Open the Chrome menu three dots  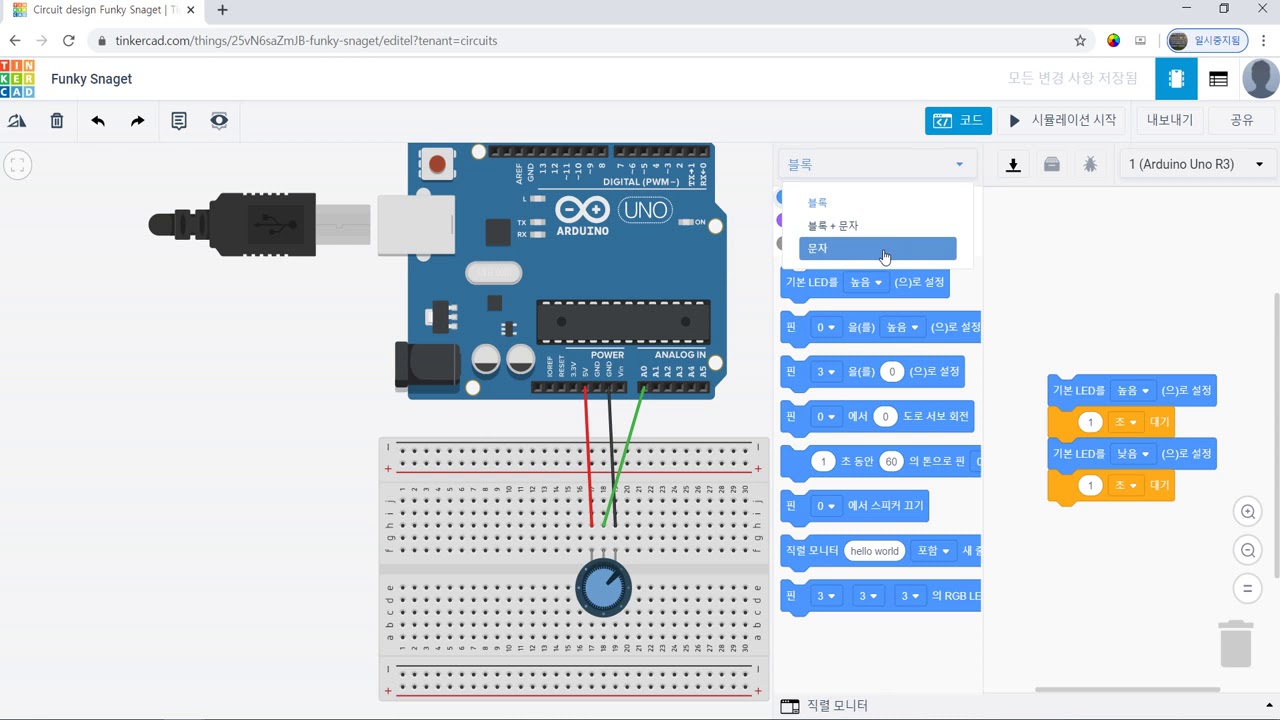coord(1264,41)
